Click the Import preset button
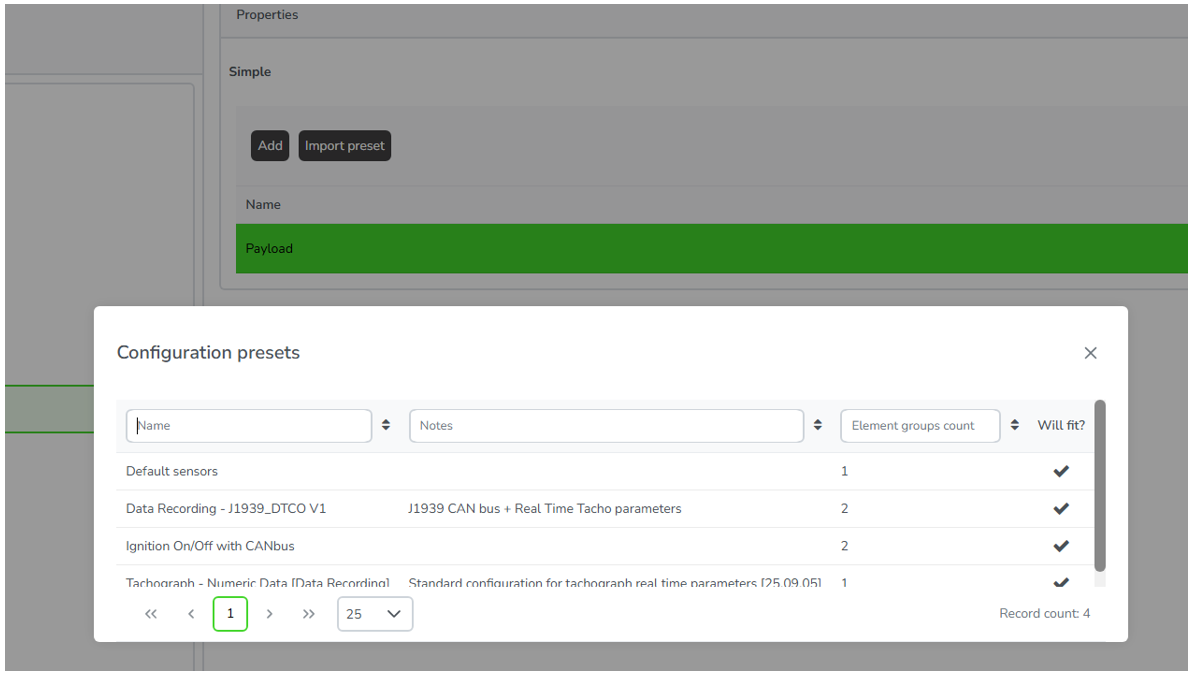The image size is (1192, 676). [x=344, y=146]
